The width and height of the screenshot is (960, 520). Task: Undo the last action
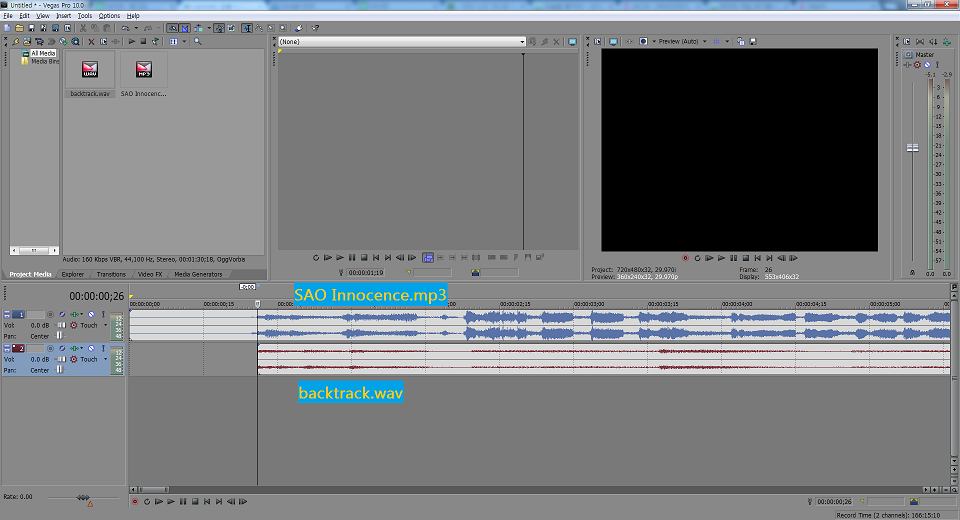tap(125, 28)
